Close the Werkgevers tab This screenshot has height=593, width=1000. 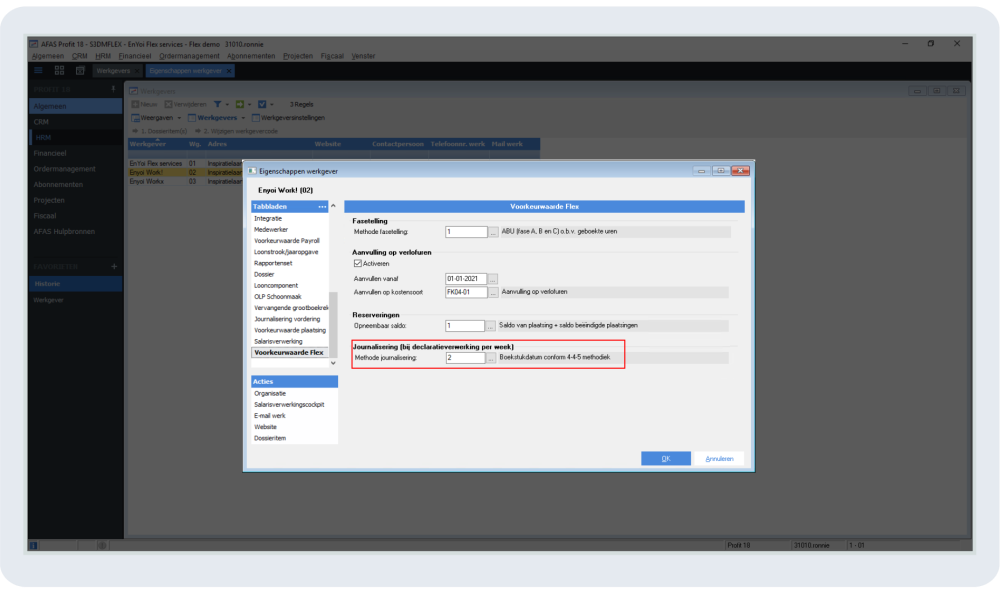tap(136, 71)
